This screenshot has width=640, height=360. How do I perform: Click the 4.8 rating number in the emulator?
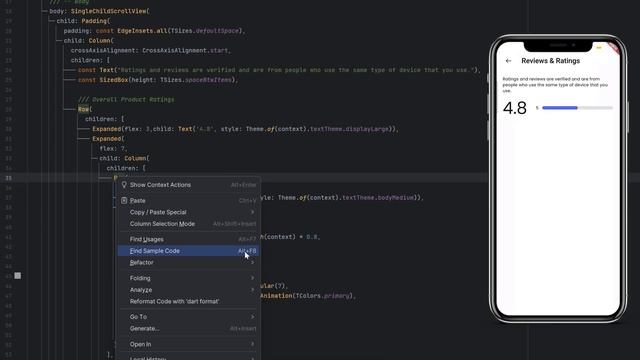[x=515, y=108]
